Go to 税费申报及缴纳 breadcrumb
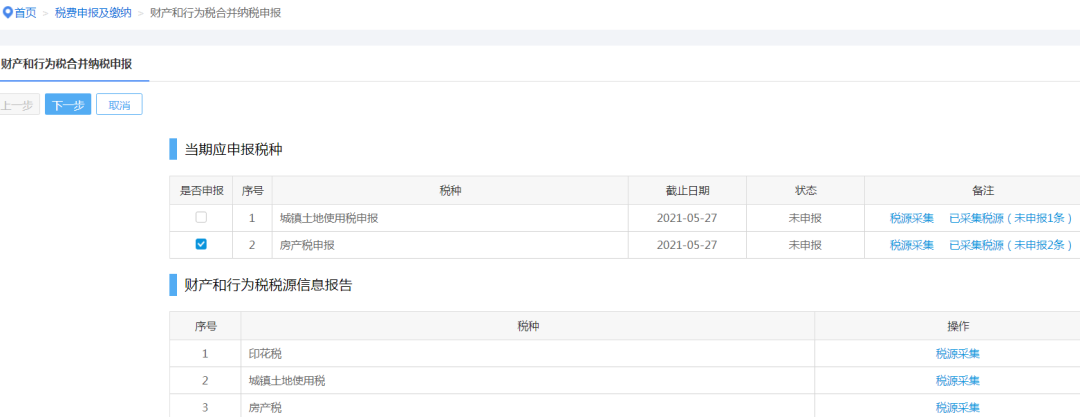Image resolution: width=1080 pixels, height=417 pixels. pyautogui.click(x=93, y=12)
